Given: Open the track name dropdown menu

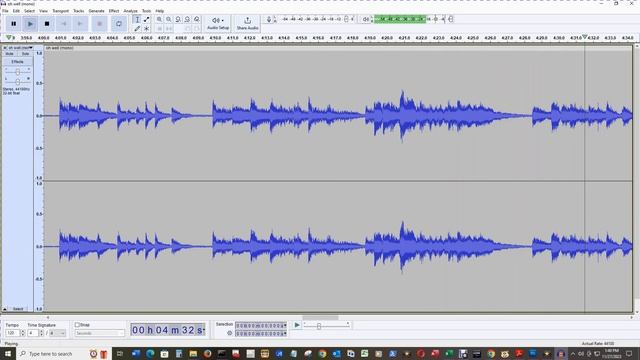Looking at the screenshot, I should [x=20, y=48].
